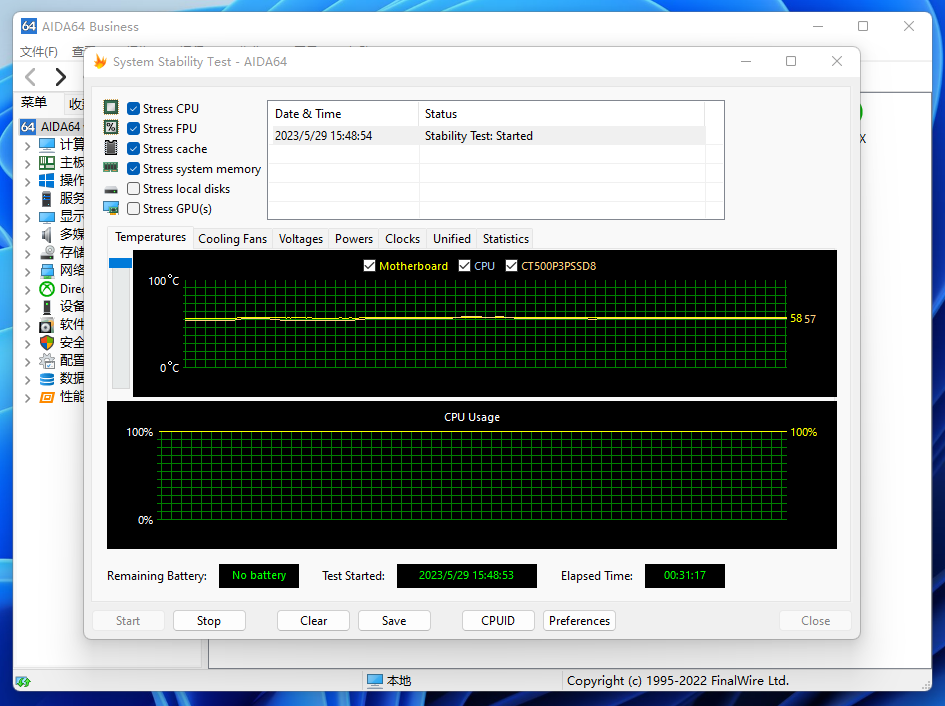The height and width of the screenshot is (706, 945).
Task: Click the flame icon in Stability Test title
Action: click(x=100, y=61)
